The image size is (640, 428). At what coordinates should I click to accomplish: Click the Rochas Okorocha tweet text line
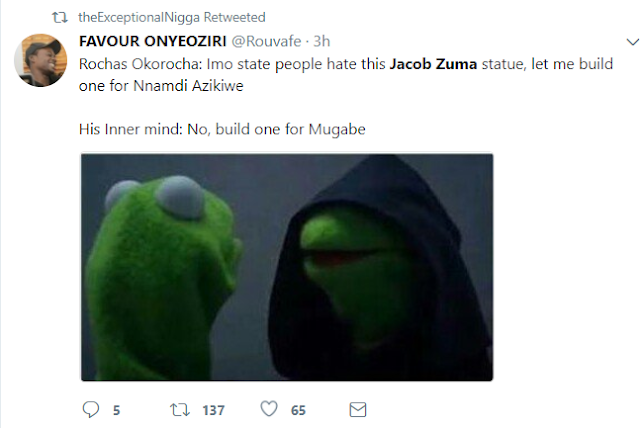pyautogui.click(x=346, y=64)
